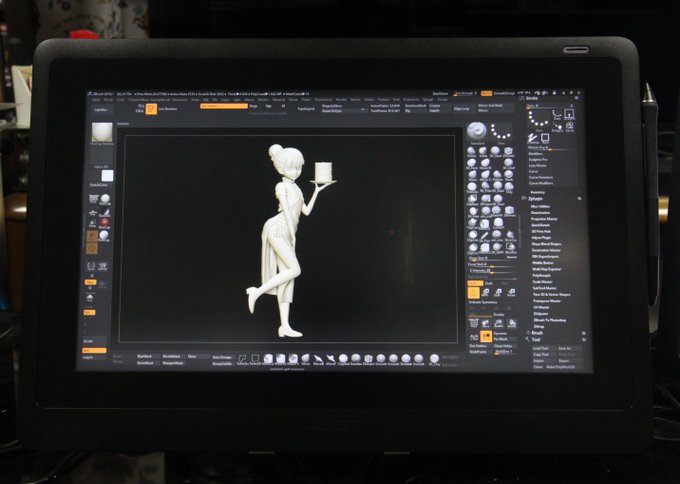The width and height of the screenshot is (680, 484).
Task: Expand SubTool Master in Zplugin
Action: 545,288
